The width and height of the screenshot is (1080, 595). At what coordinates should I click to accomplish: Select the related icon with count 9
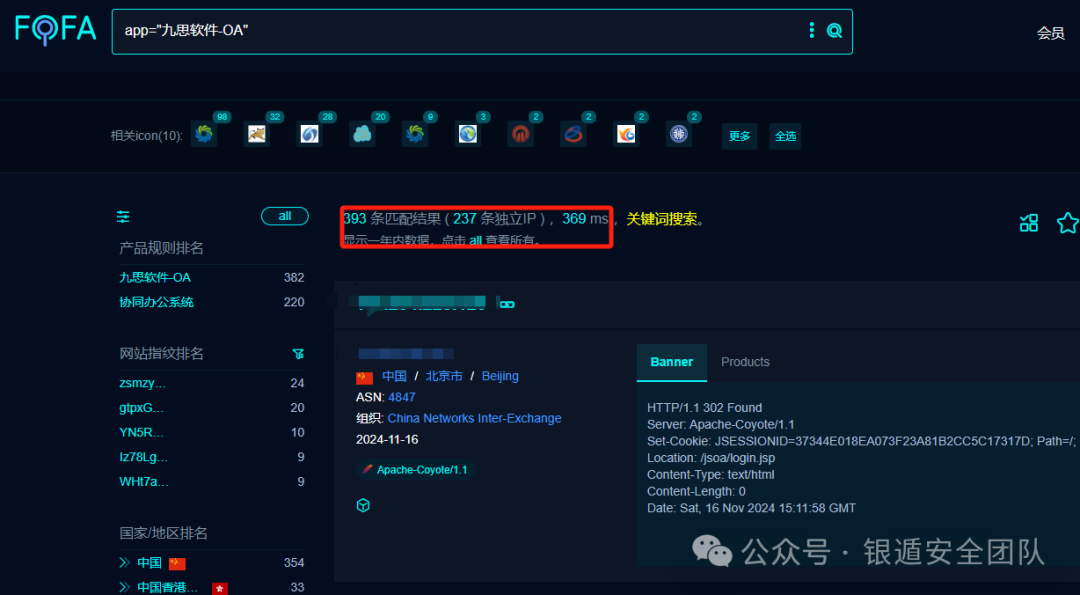click(x=415, y=134)
